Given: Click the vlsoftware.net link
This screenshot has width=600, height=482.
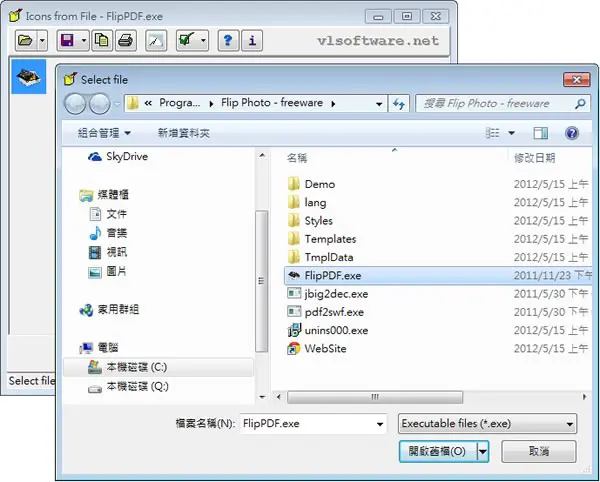Looking at the screenshot, I should click(x=378, y=41).
